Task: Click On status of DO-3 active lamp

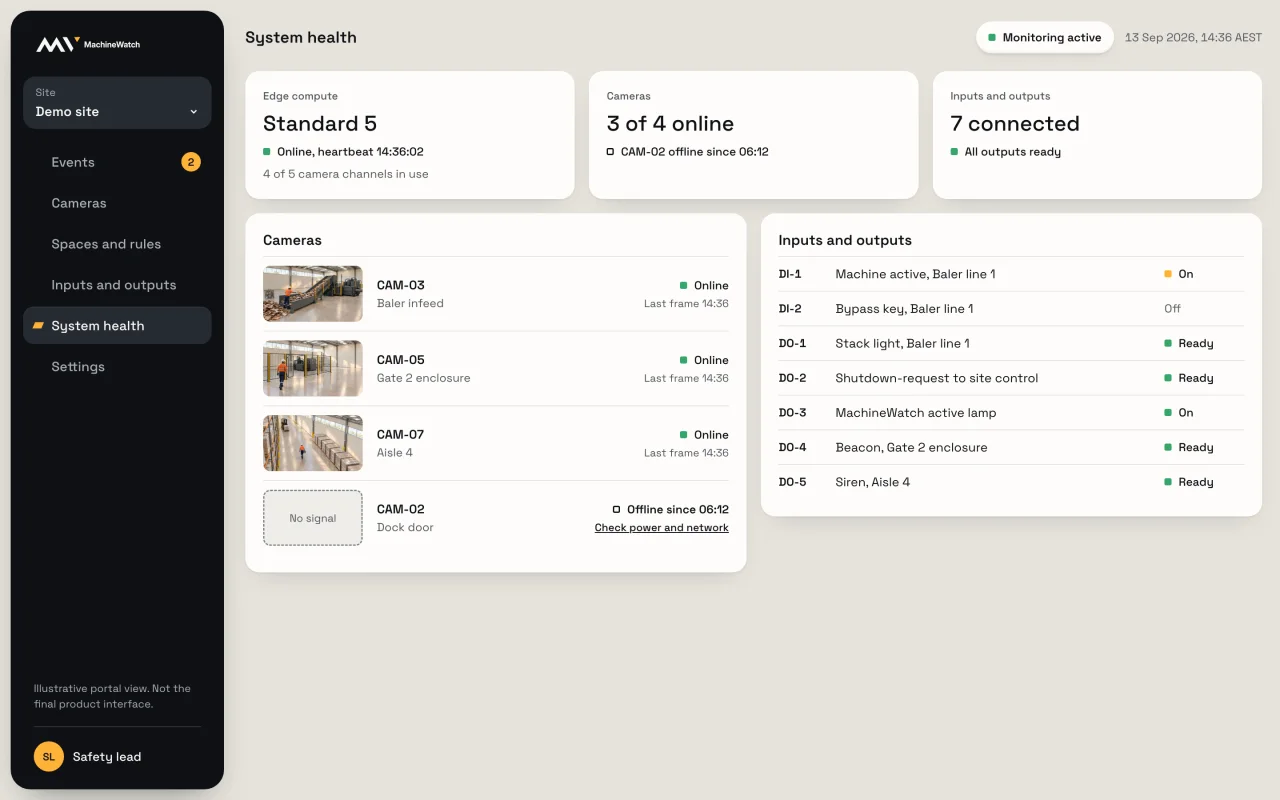Action: [1178, 412]
